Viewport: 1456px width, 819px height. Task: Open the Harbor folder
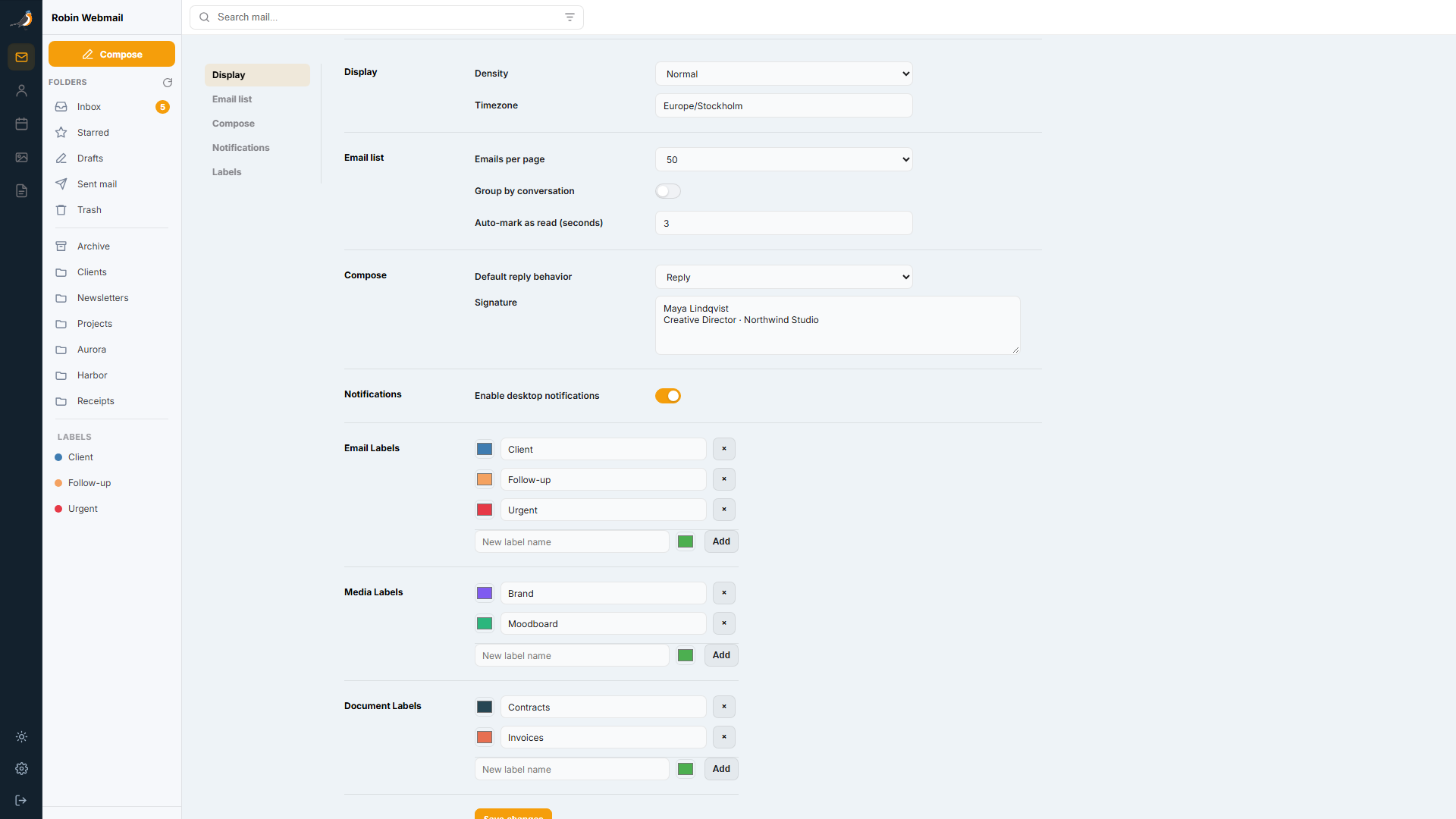pos(111,375)
